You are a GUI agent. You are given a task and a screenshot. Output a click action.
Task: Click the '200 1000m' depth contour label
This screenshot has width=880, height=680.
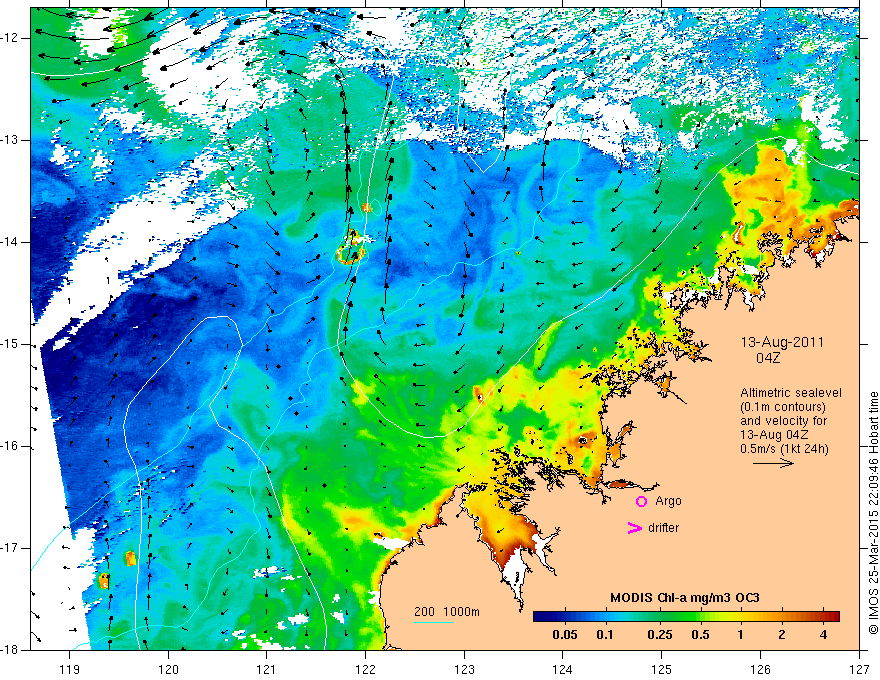pyautogui.click(x=447, y=612)
